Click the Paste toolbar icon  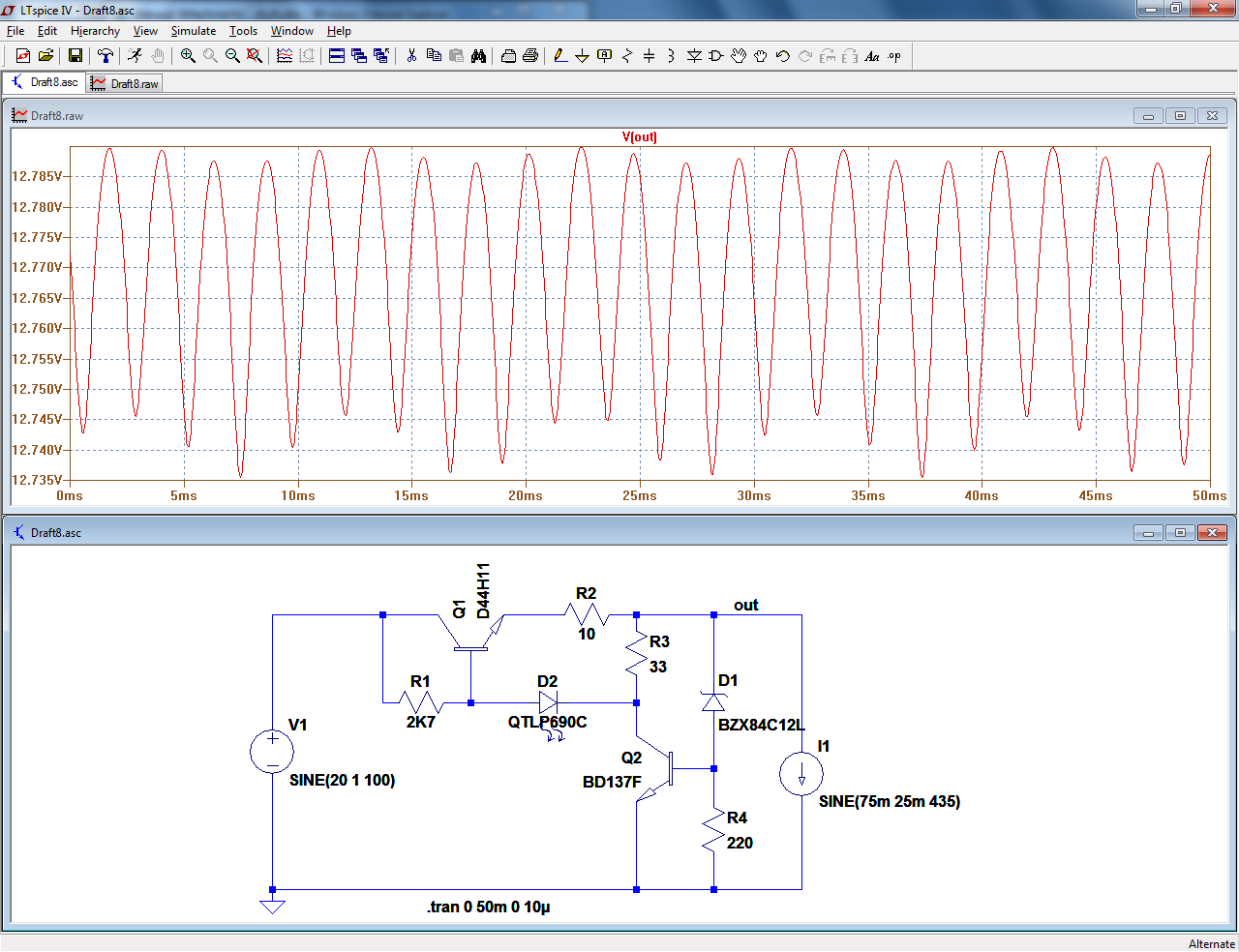[456, 56]
